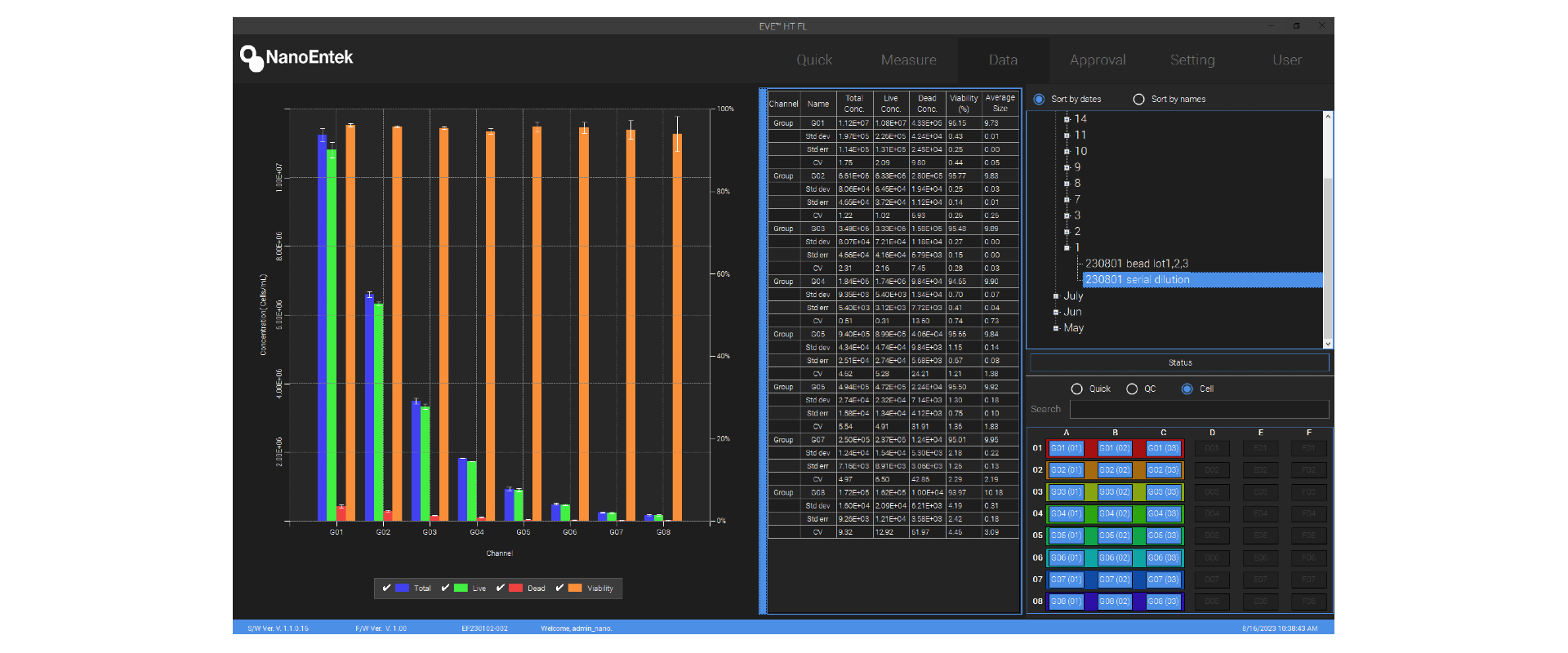Choose the Sort by names option

click(1138, 100)
